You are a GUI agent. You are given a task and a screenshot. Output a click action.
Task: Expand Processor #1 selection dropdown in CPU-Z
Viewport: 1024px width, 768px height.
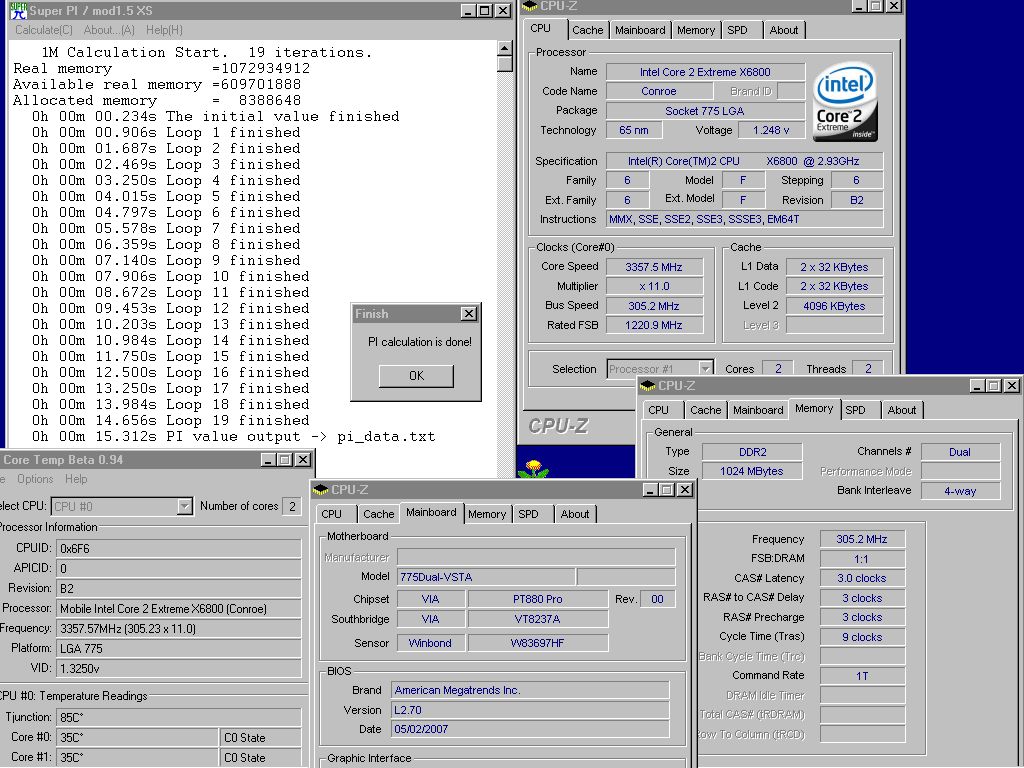tap(705, 369)
